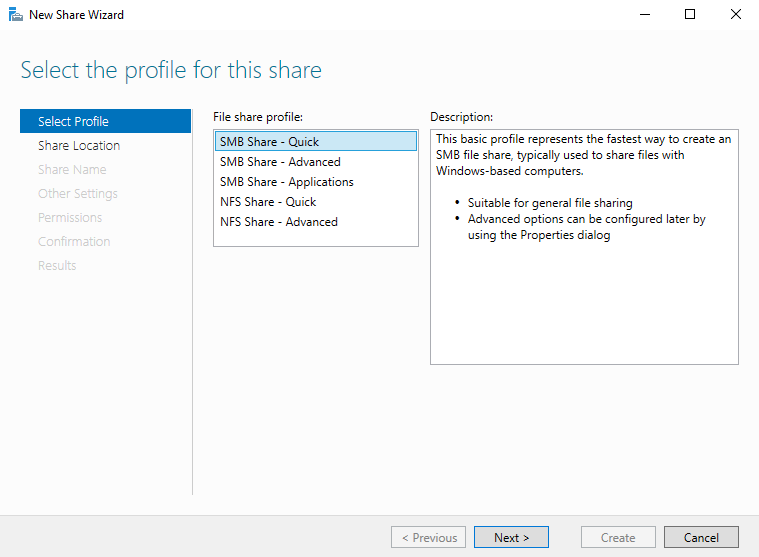This screenshot has height=557, width=759.
Task: Click the Next button
Action: click(510, 537)
